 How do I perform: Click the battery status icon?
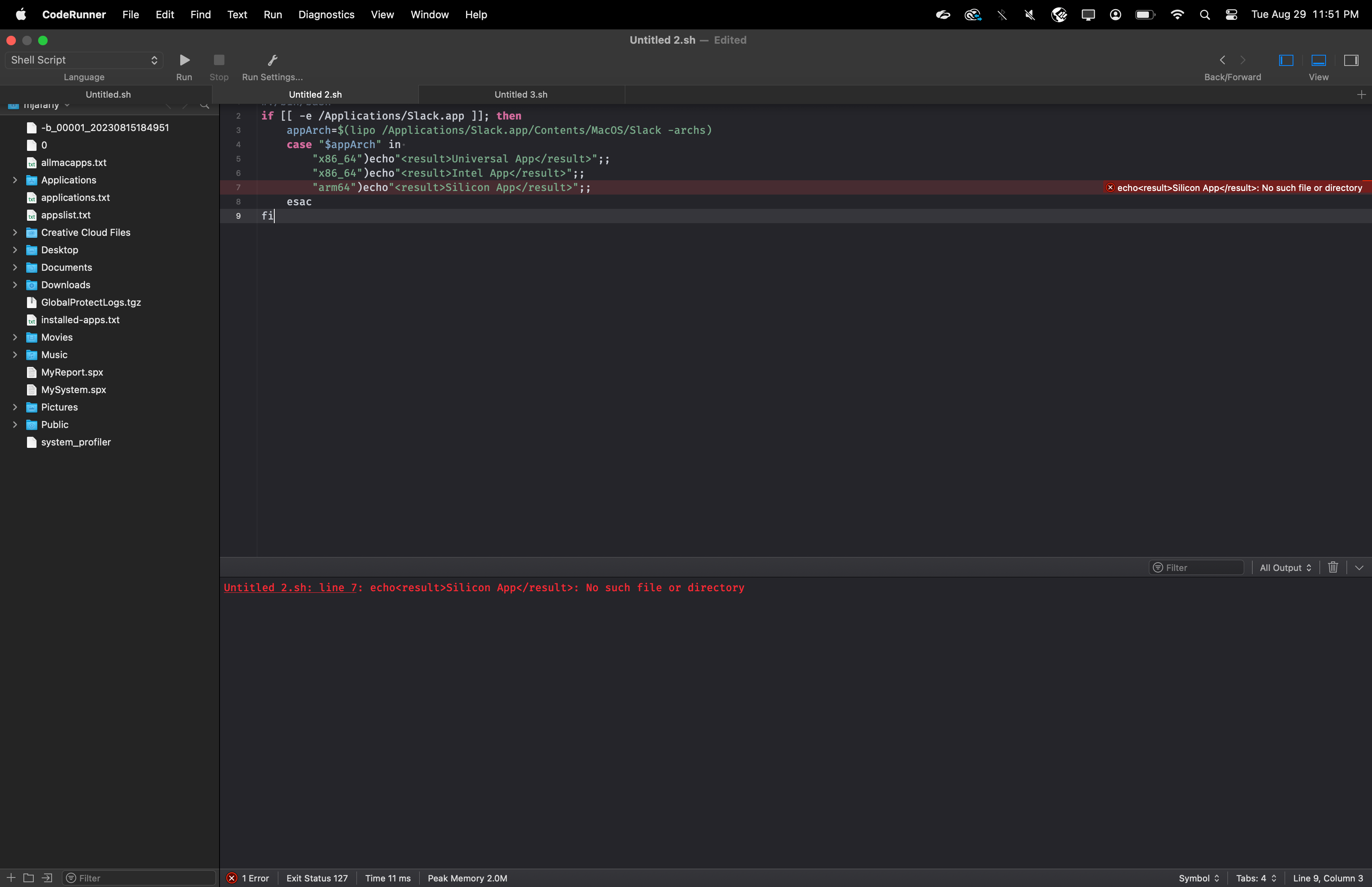[x=1145, y=14]
